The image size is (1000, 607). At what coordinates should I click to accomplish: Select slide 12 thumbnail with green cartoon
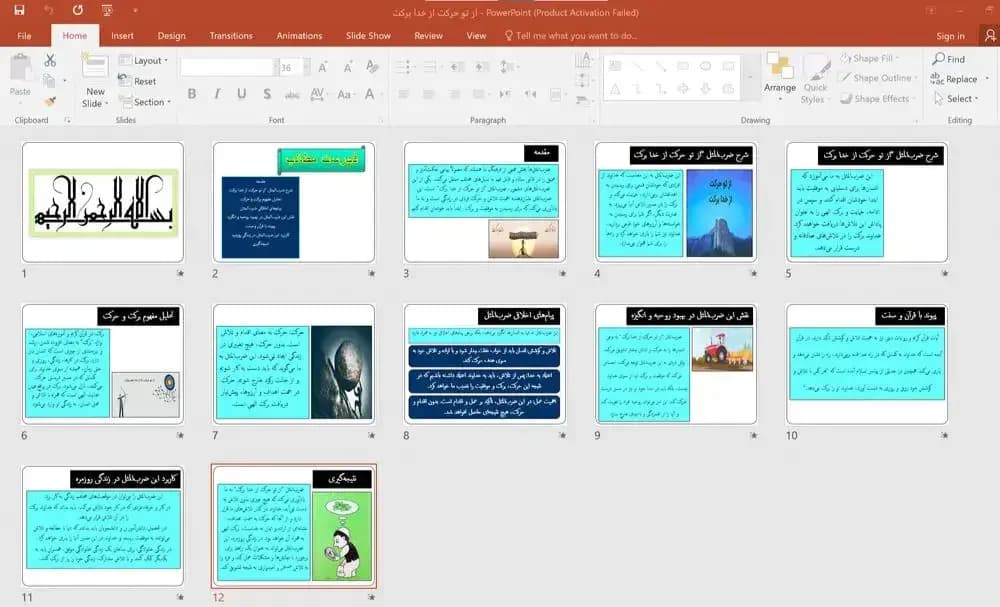tap(294, 526)
